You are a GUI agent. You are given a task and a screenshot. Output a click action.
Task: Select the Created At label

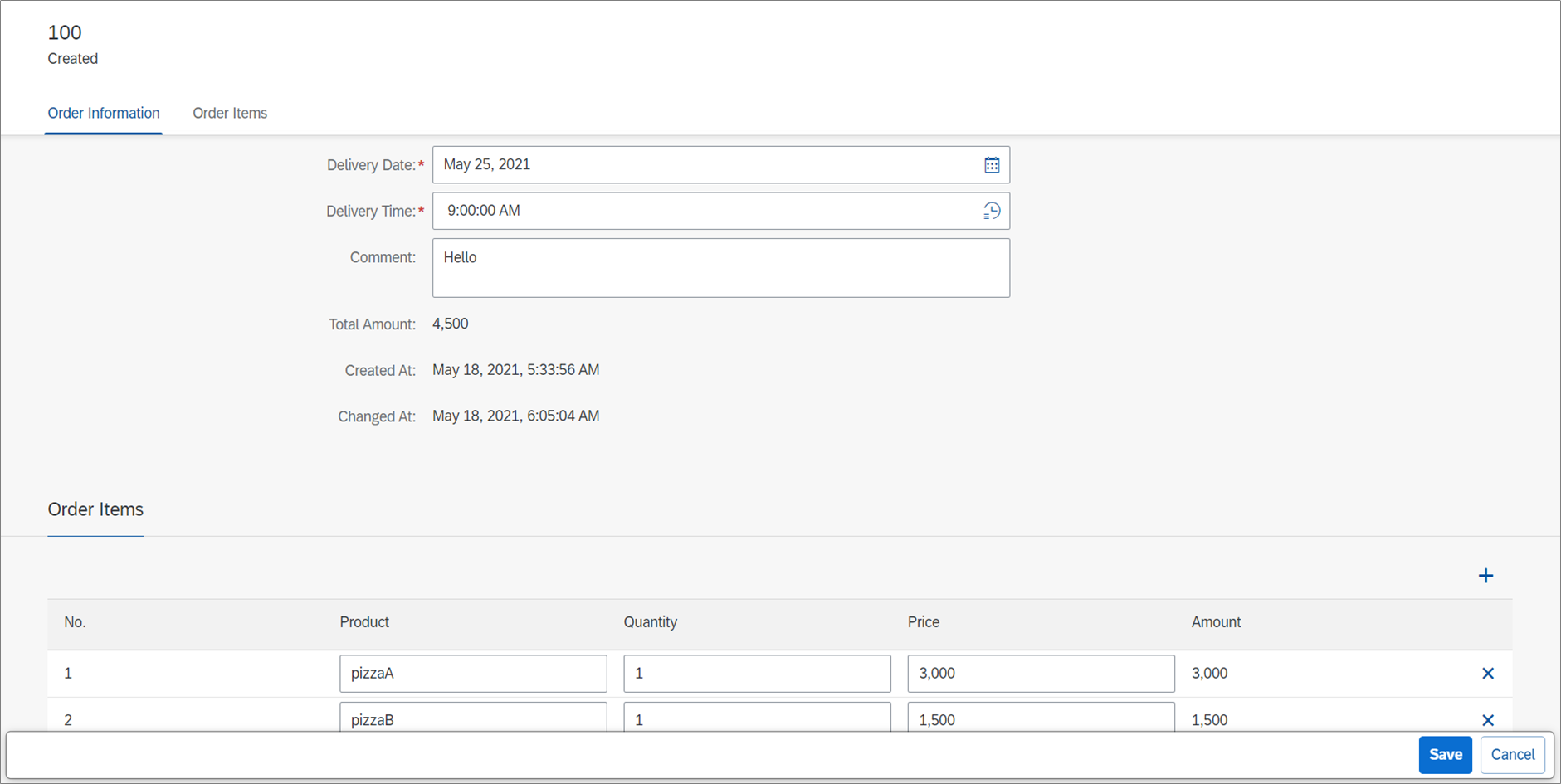pyautogui.click(x=380, y=371)
